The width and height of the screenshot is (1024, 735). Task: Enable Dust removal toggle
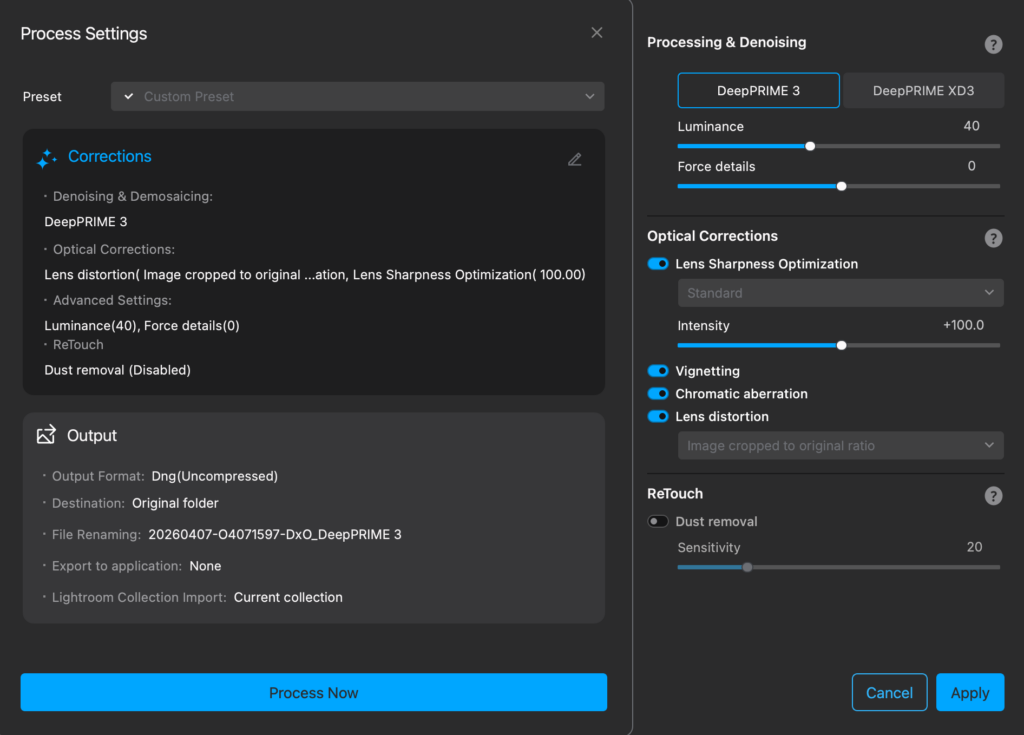pos(658,521)
